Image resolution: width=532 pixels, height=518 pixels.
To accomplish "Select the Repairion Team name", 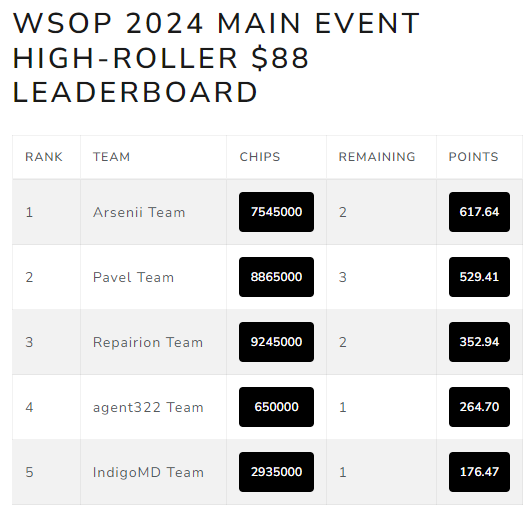I will coord(148,342).
